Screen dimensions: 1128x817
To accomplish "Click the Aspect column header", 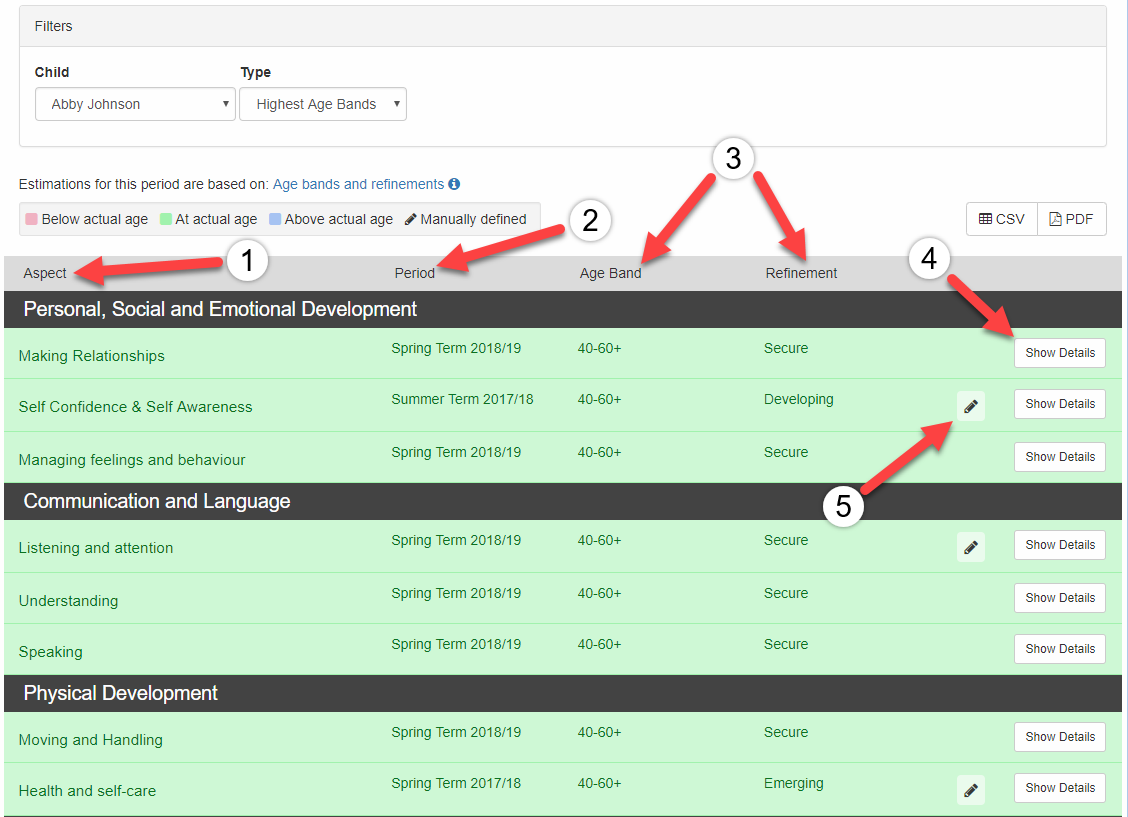I will [x=45, y=273].
